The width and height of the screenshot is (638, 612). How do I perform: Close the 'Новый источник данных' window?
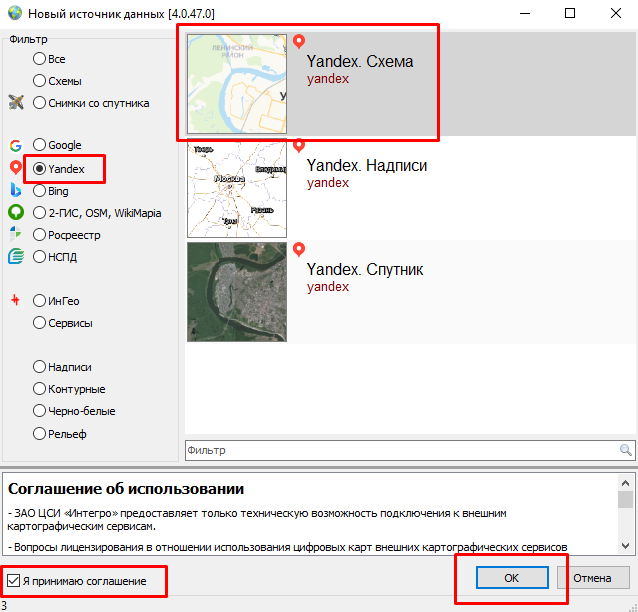tap(616, 13)
